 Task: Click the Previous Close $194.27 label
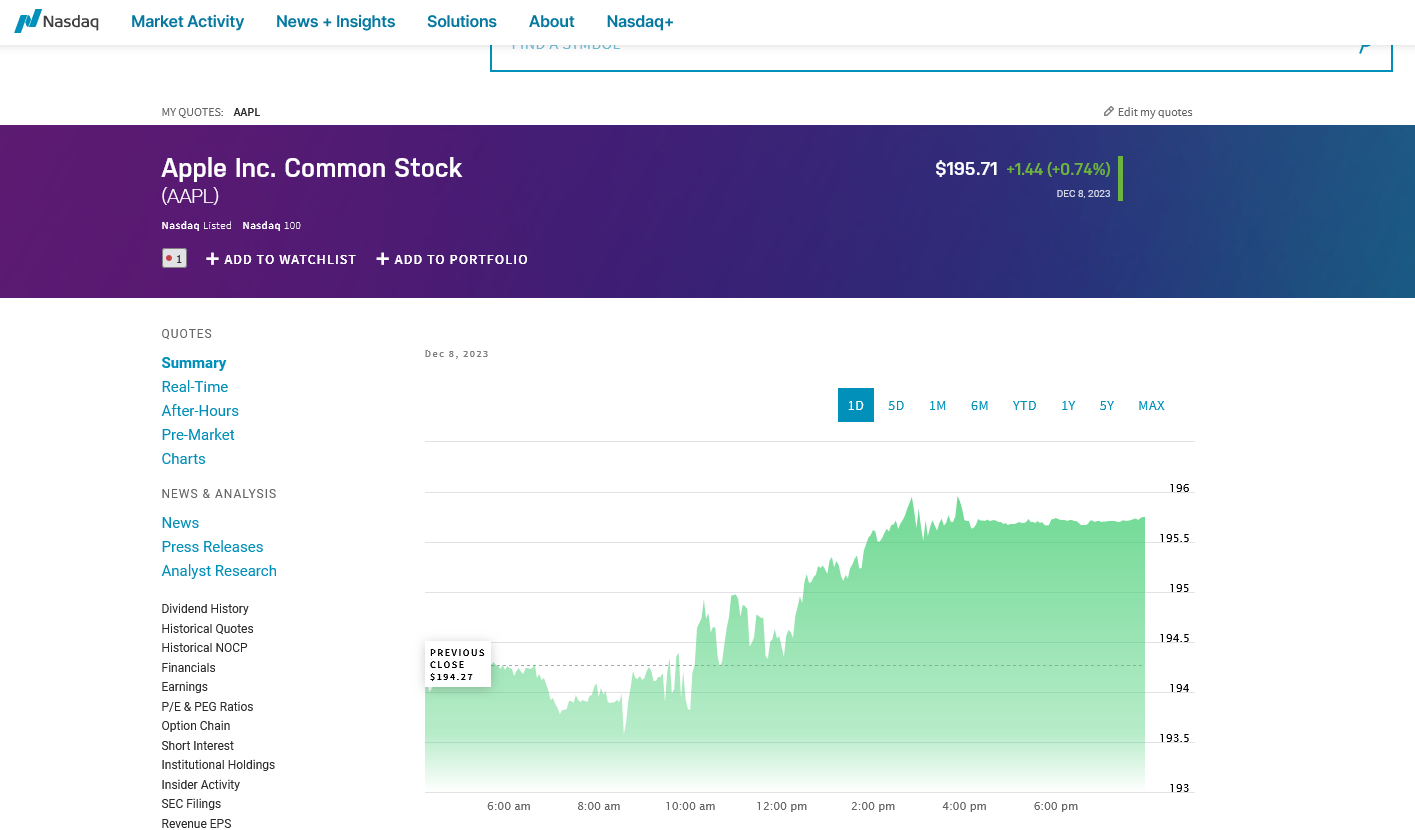coord(458,664)
